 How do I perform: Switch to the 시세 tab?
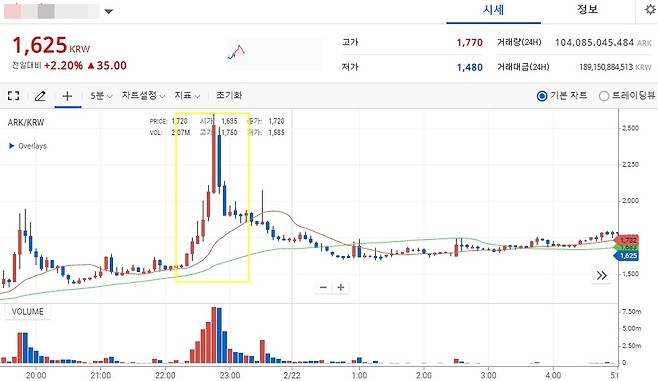(493, 10)
